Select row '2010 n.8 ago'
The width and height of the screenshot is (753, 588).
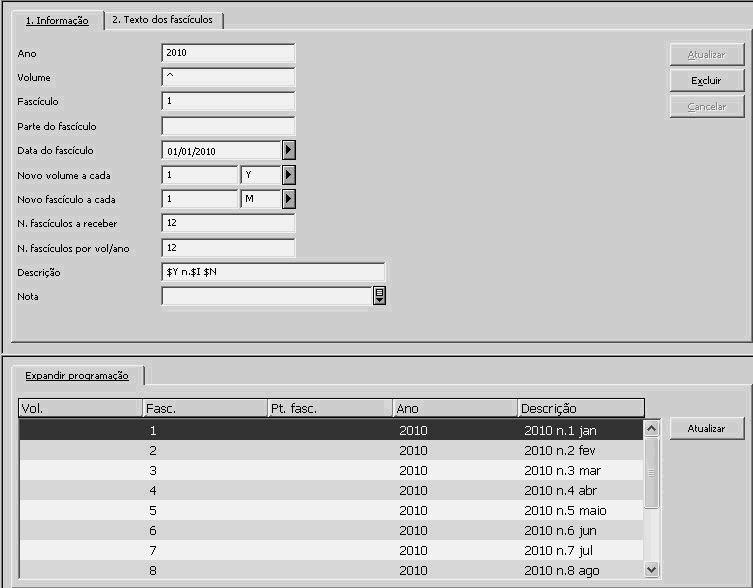click(331, 570)
